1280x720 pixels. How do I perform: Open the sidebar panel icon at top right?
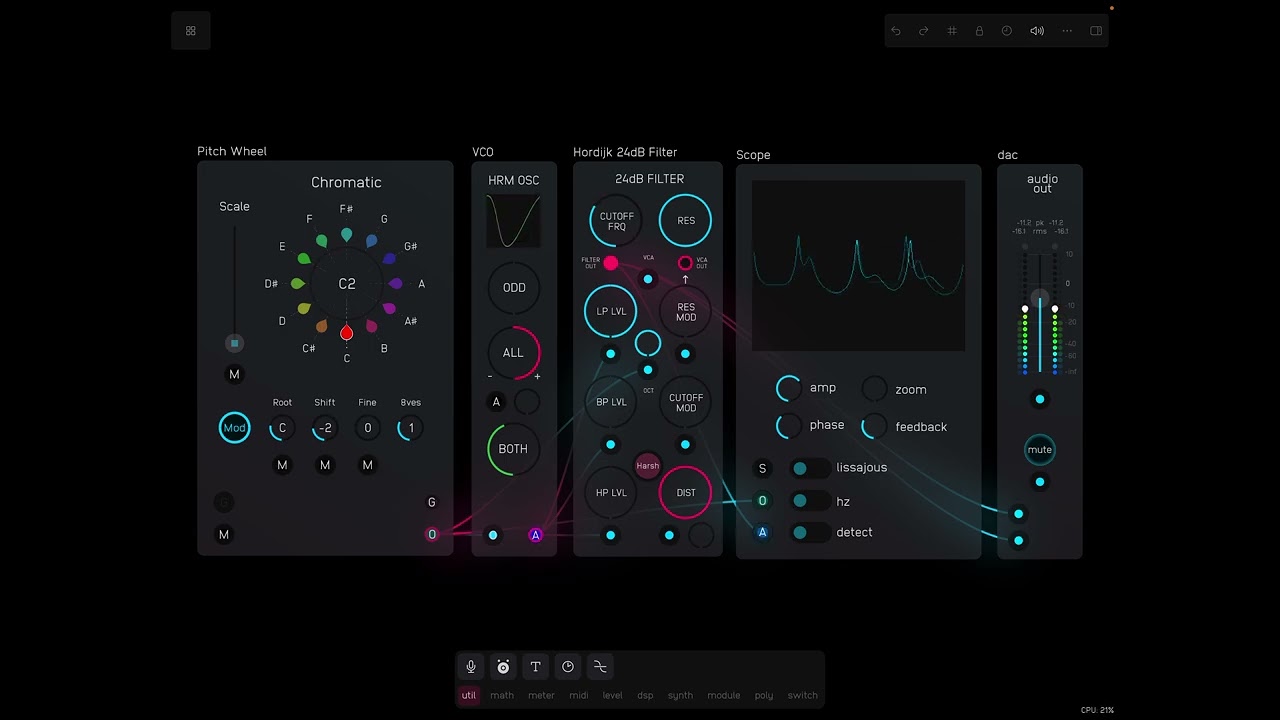click(1096, 31)
